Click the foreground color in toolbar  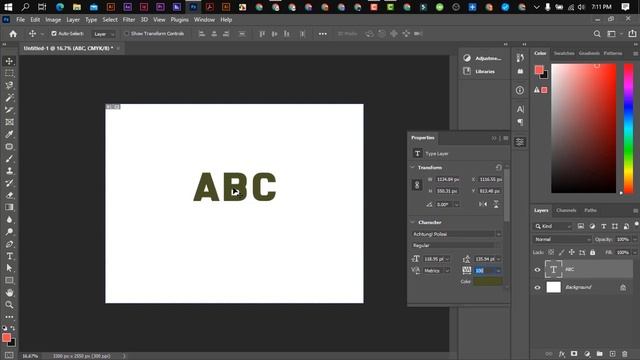[x=6, y=338]
